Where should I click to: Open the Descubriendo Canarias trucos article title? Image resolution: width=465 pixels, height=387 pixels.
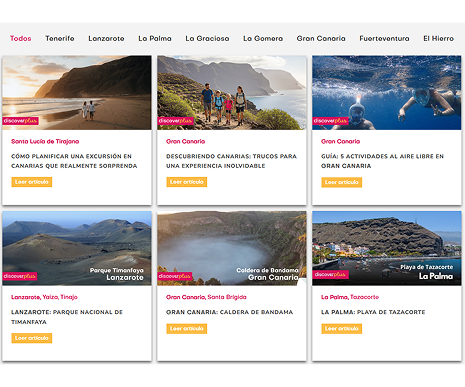(x=231, y=161)
